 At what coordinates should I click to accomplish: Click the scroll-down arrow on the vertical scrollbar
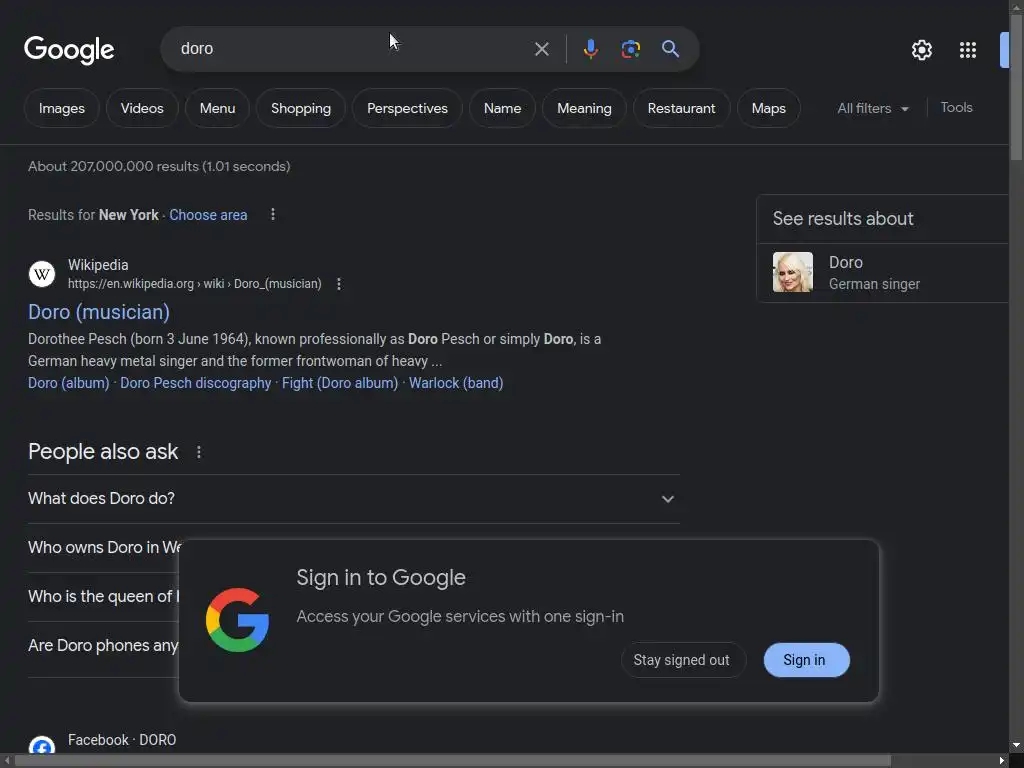pos(1017,745)
